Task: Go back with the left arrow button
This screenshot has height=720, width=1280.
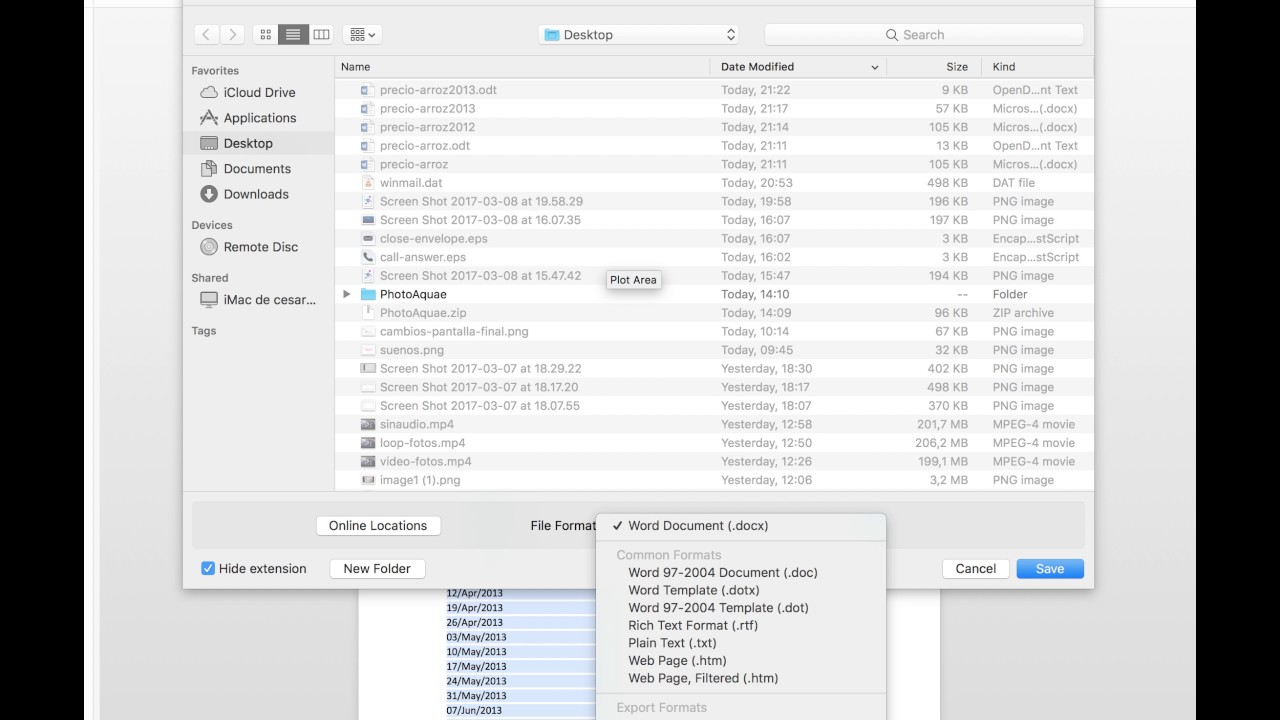Action: (x=207, y=34)
